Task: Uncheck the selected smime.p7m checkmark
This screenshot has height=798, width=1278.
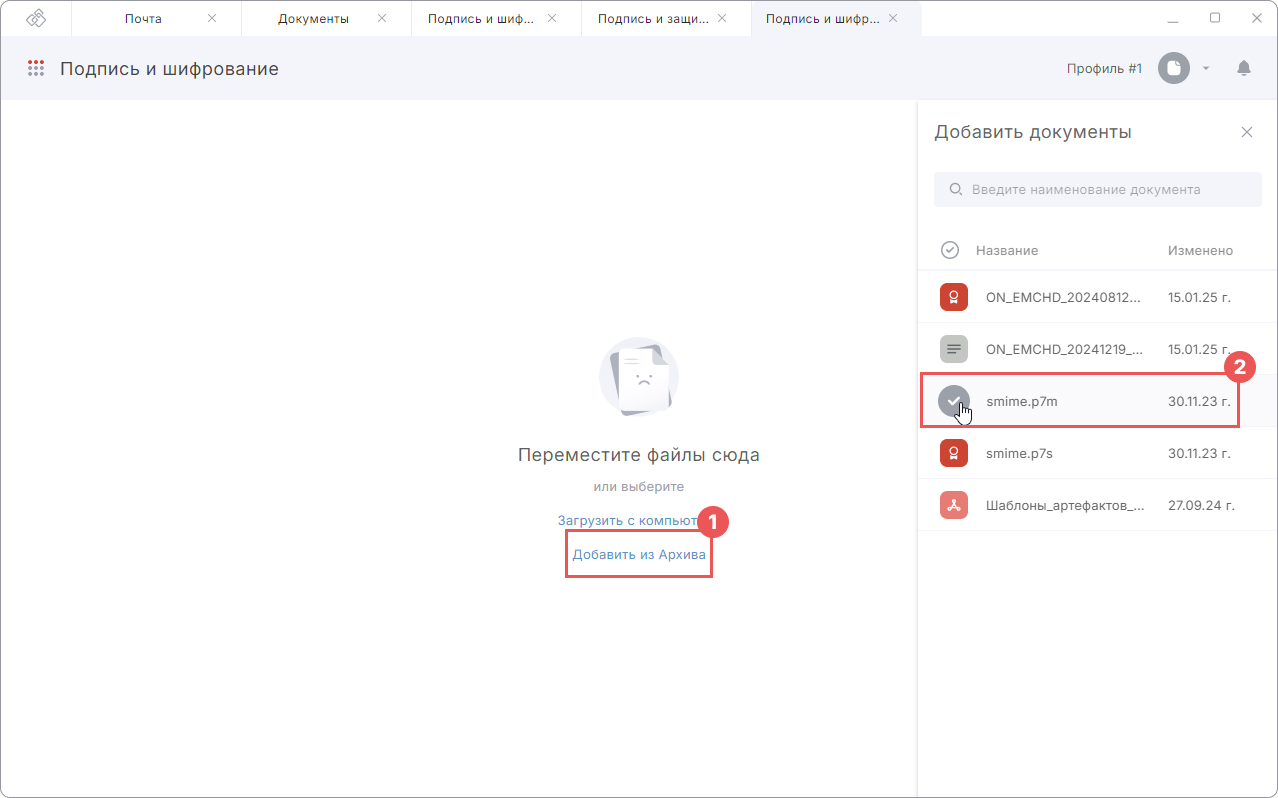Action: click(x=954, y=401)
